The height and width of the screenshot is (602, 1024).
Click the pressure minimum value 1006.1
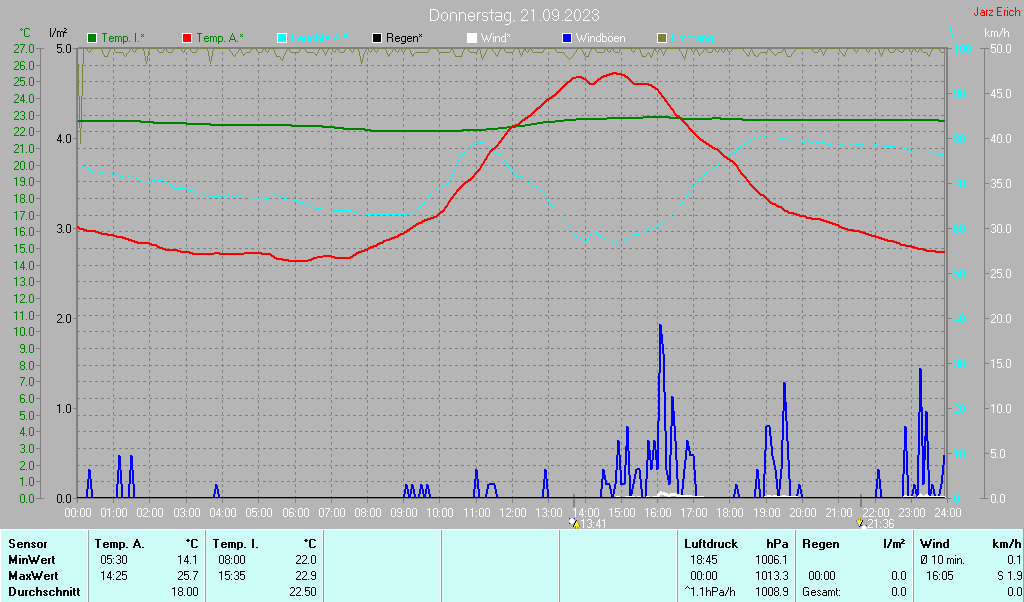(772, 560)
